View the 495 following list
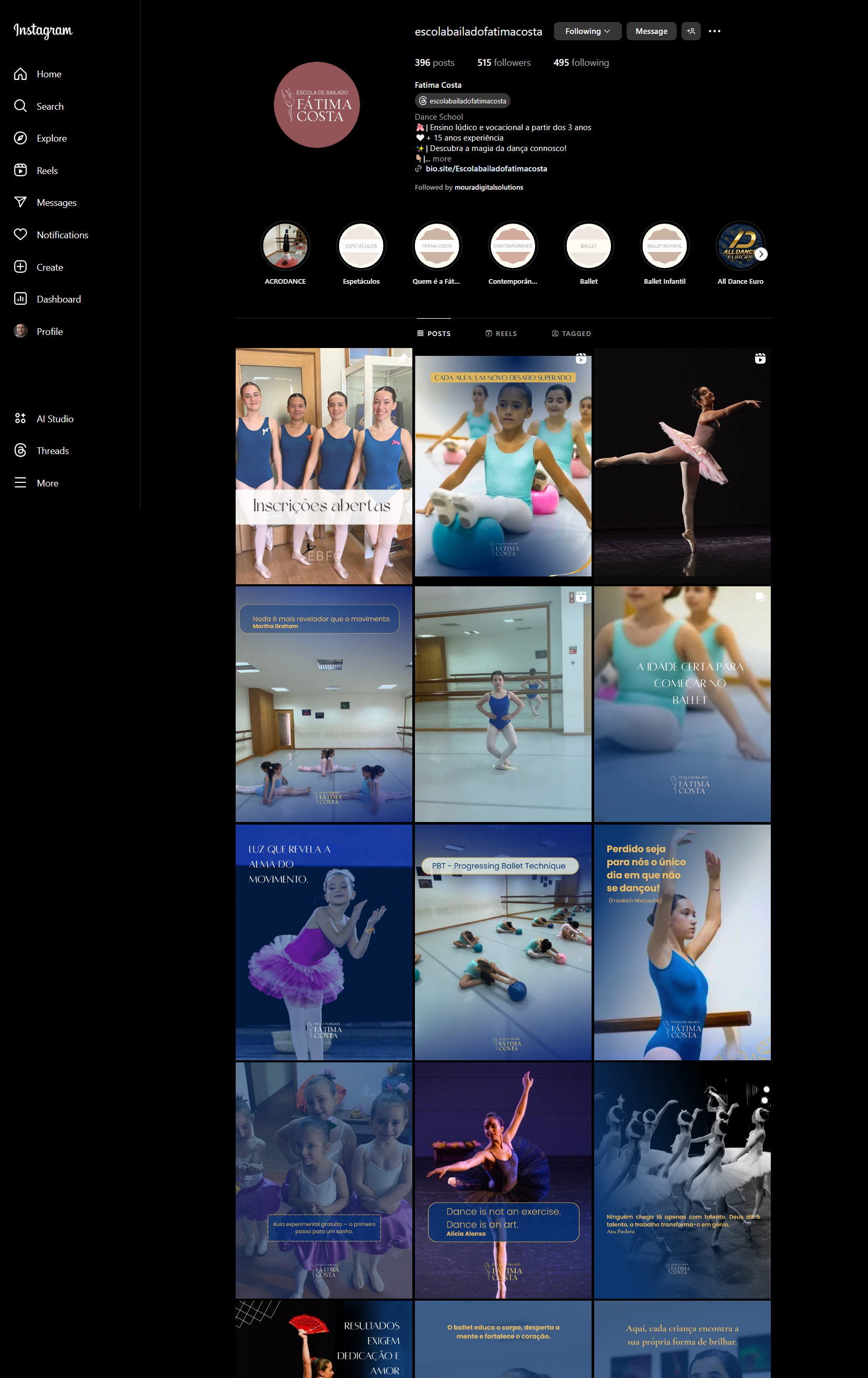Screen dimensions: 868x1378 point(581,62)
